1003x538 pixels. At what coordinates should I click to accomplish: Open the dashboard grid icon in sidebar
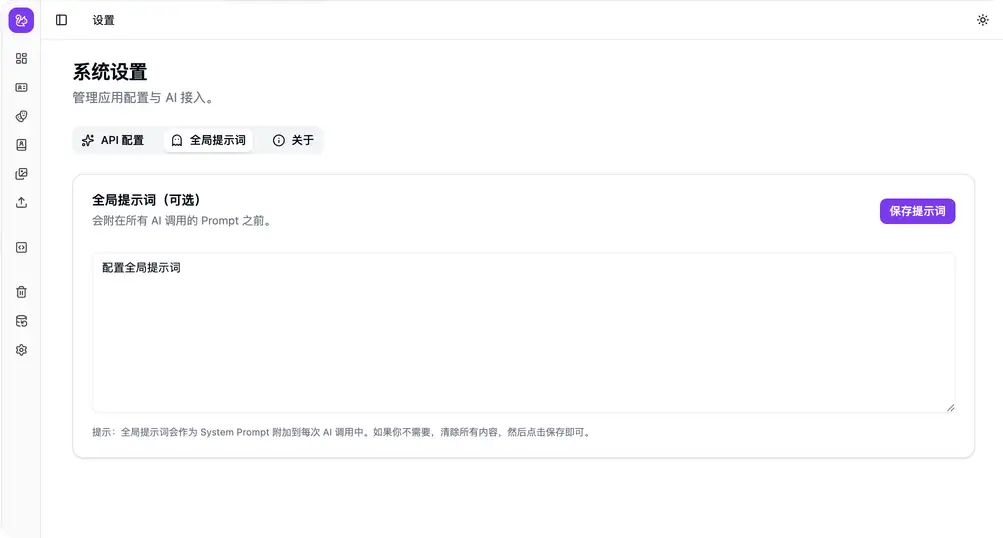(x=21, y=59)
